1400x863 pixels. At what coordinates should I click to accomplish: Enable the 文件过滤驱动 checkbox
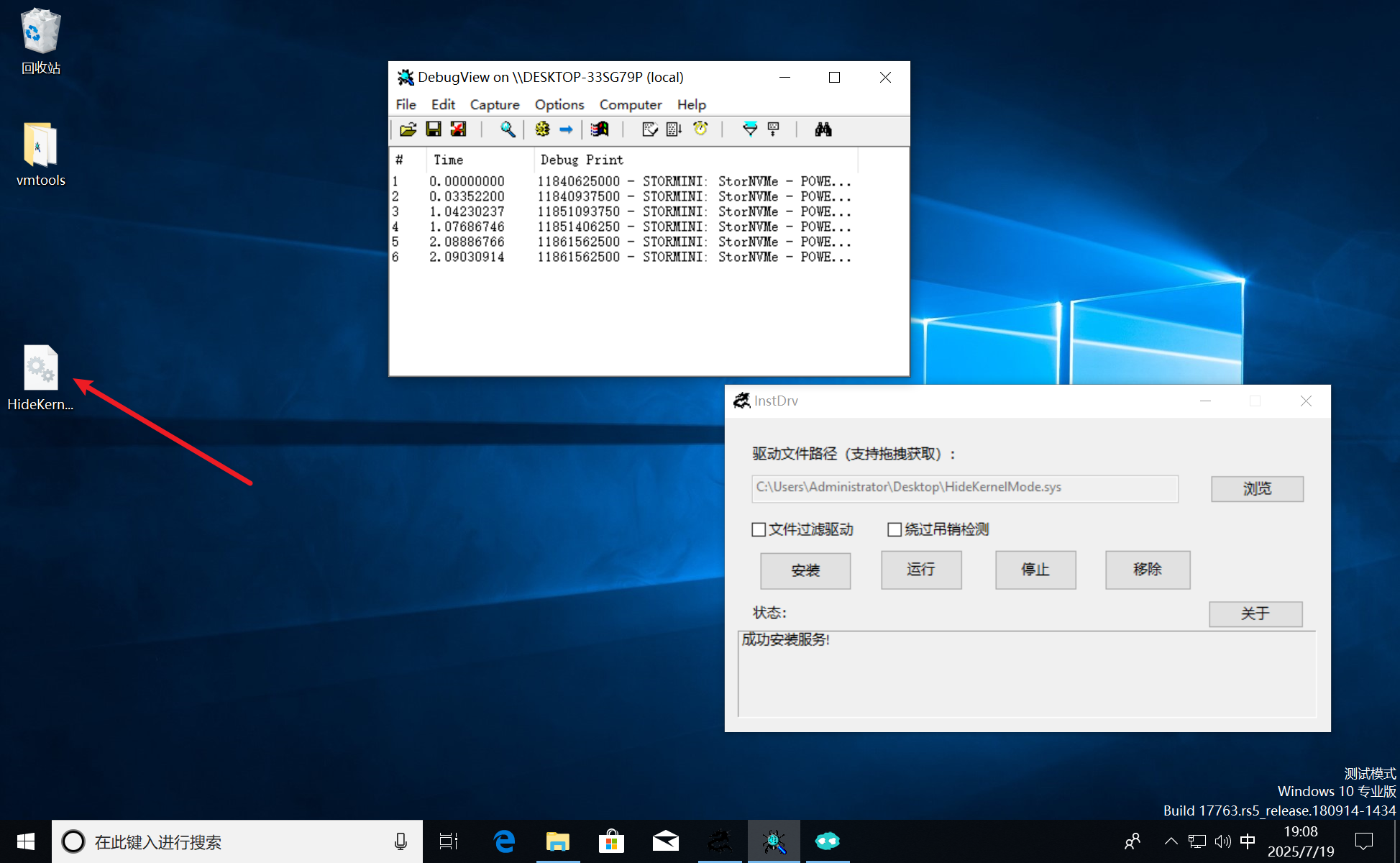[x=759, y=530]
